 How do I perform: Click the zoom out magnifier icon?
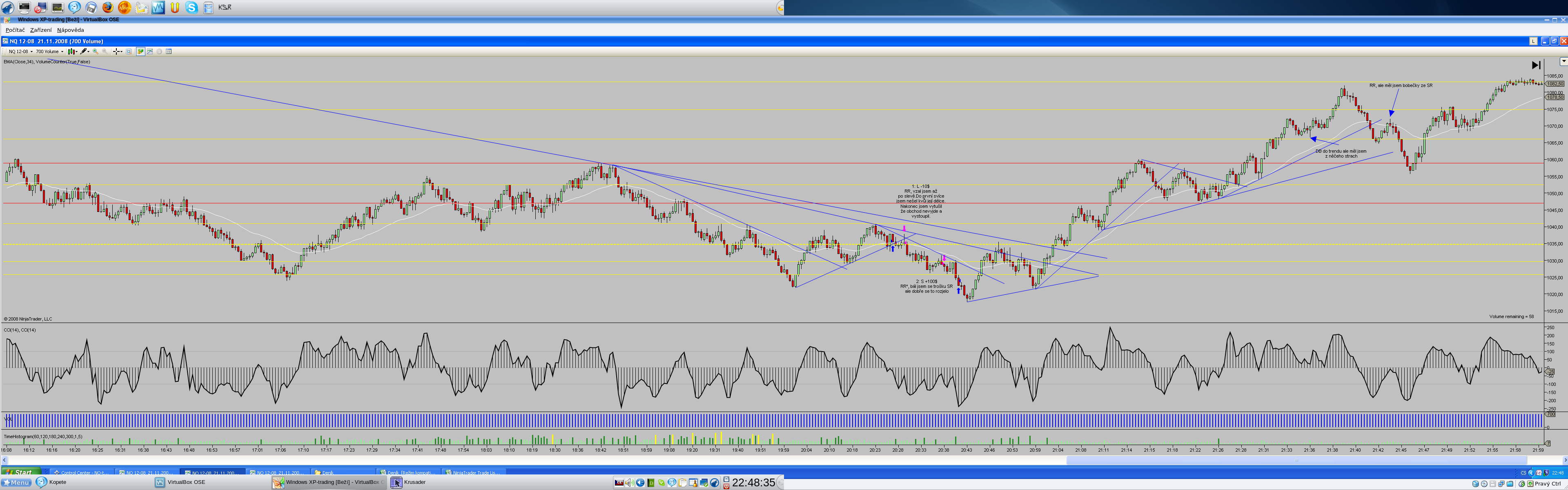pyautogui.click(x=105, y=52)
